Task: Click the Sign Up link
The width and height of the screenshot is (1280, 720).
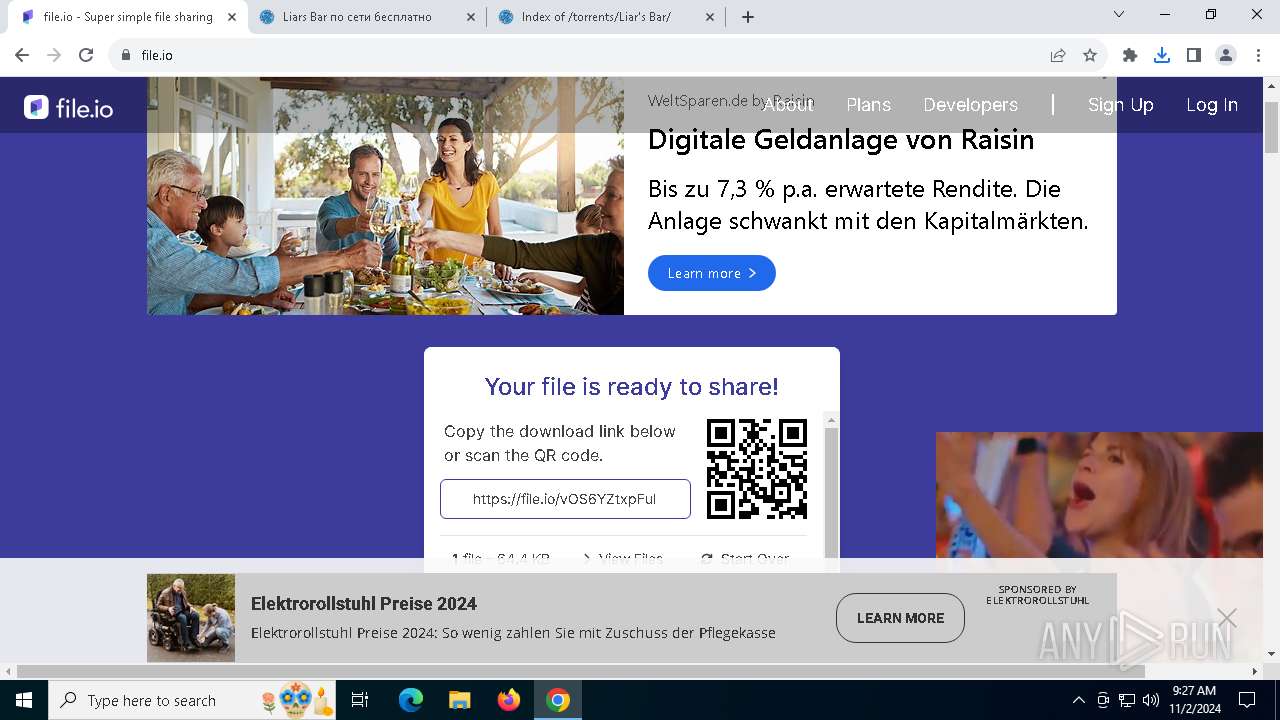Action: click(x=1120, y=105)
